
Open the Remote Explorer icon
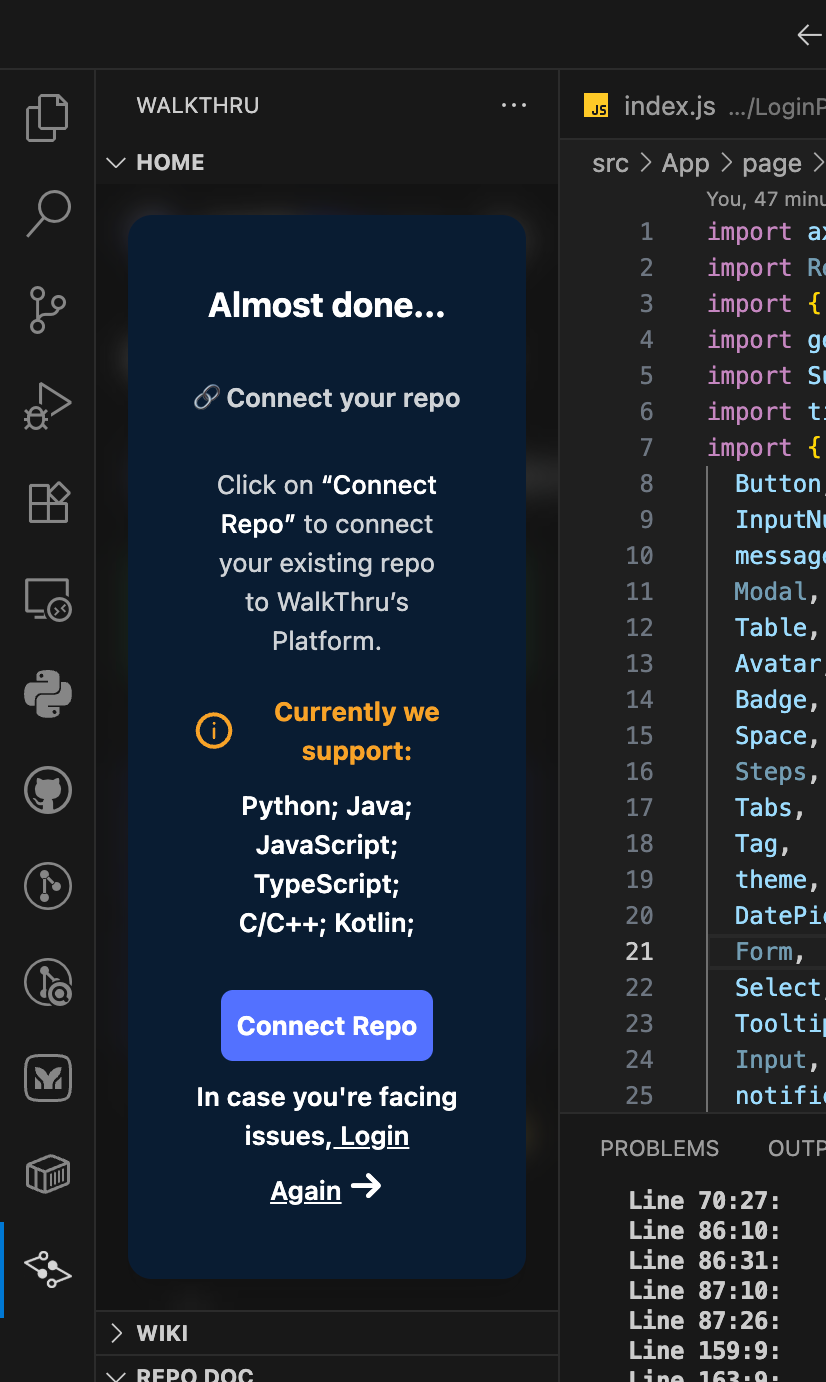click(47, 599)
